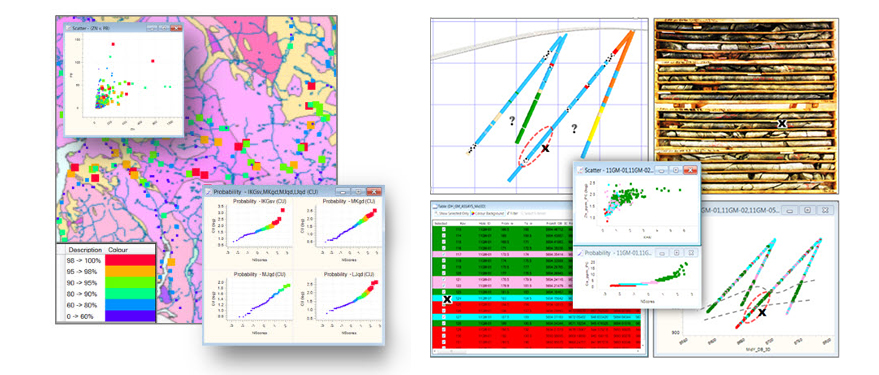Click the Scatter (ZN x PB) window title icon

[x=68, y=28]
